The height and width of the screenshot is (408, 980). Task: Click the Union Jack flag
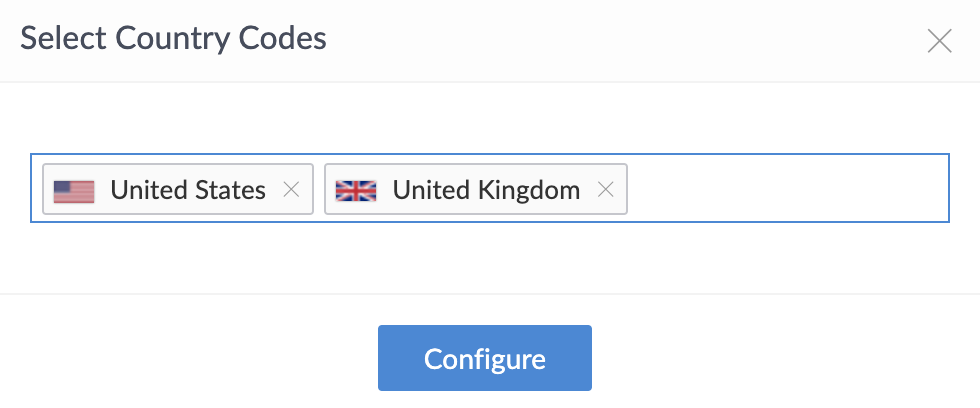[356, 190]
